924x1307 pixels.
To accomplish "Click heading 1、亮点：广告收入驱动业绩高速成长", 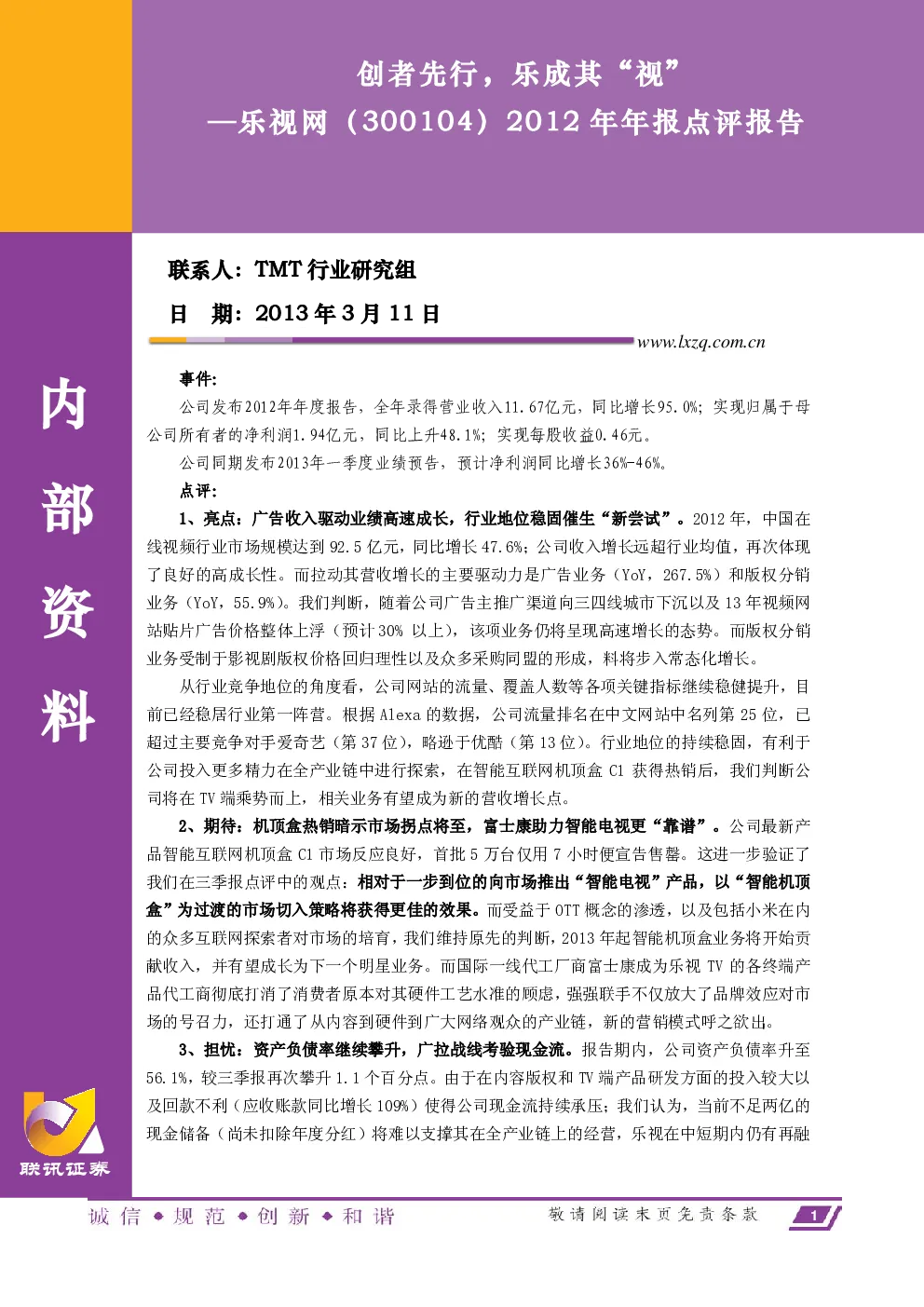I will point(316,519).
